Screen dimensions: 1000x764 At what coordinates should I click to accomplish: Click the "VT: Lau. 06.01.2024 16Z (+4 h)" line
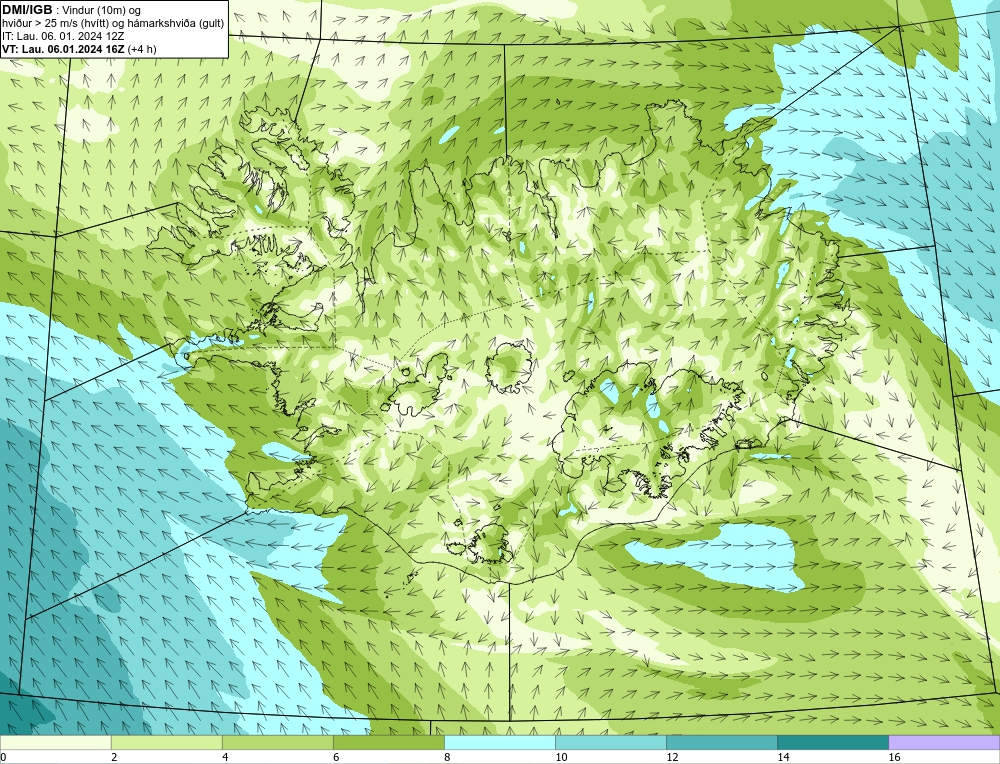point(79,48)
